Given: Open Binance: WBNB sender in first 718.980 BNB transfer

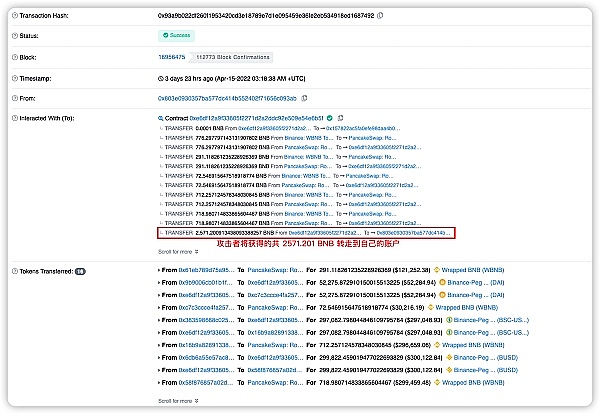Looking at the screenshot, I should point(309,214).
